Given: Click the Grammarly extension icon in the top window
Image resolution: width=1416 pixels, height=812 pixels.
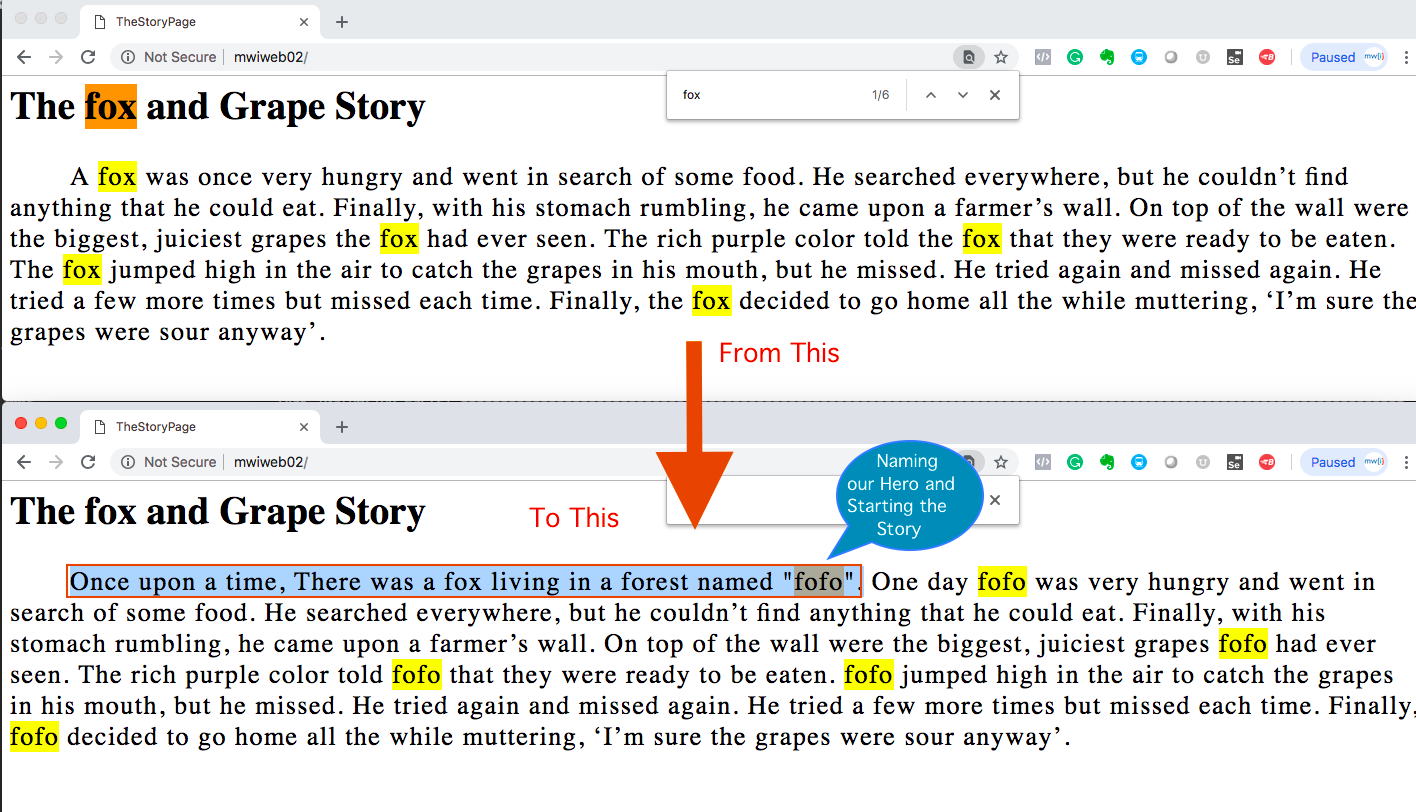Looking at the screenshot, I should 1075,57.
